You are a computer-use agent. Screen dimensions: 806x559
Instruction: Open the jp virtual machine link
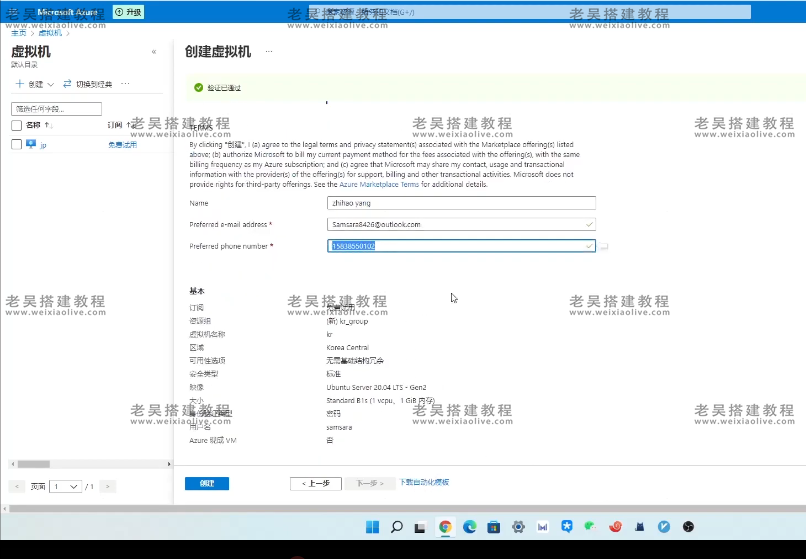[x=43, y=145]
